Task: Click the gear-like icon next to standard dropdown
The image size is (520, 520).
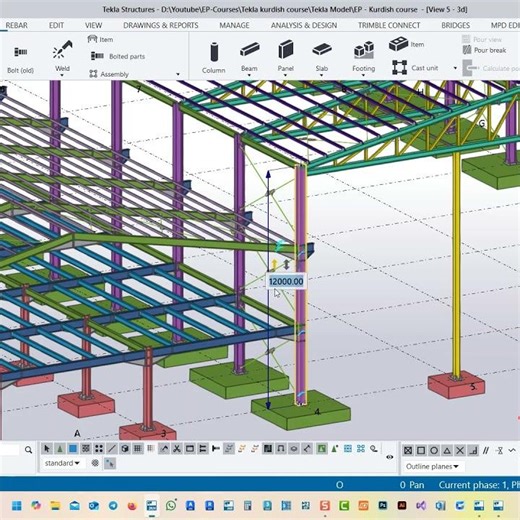Action: click(95, 463)
